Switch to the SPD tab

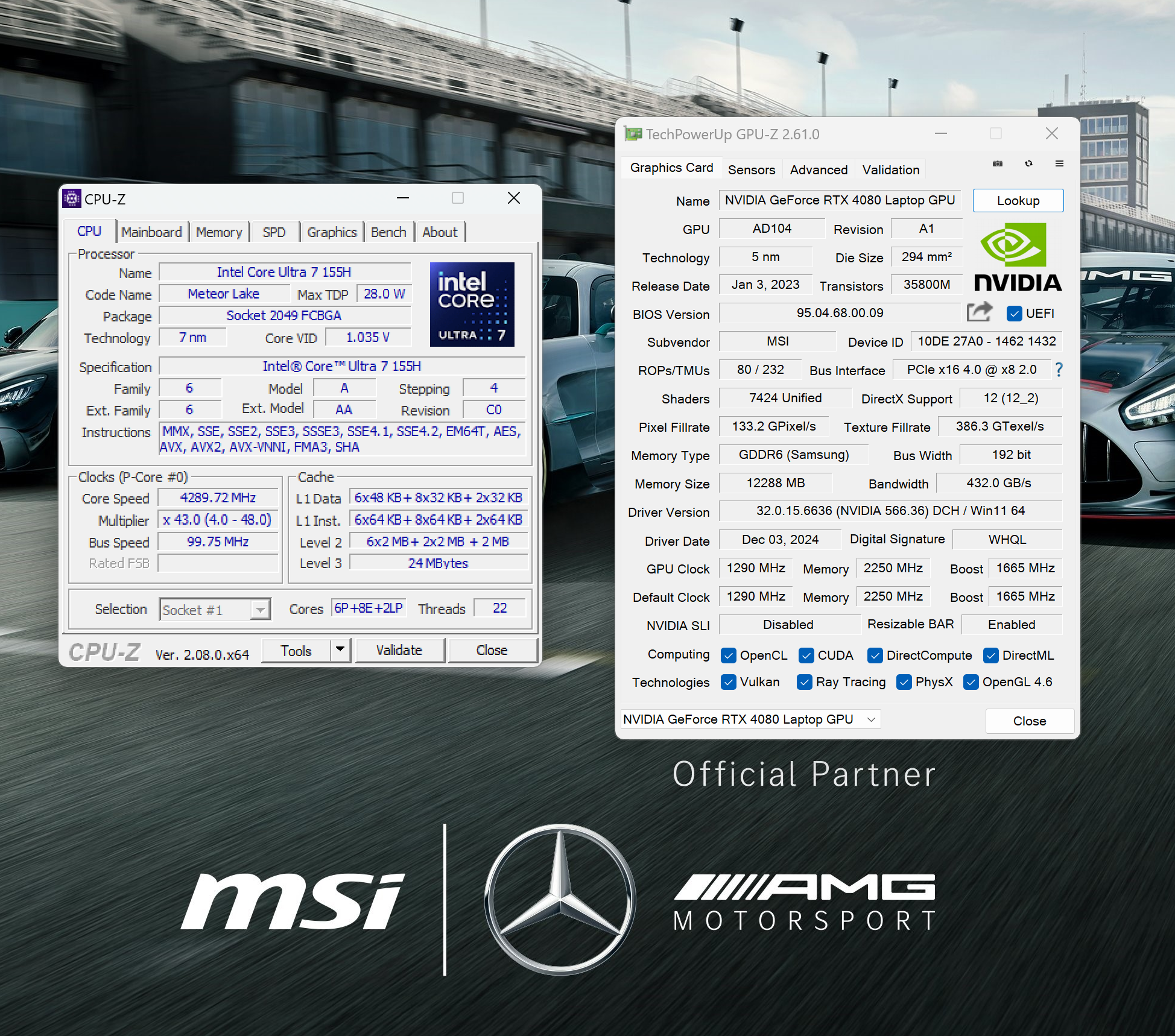(x=274, y=232)
